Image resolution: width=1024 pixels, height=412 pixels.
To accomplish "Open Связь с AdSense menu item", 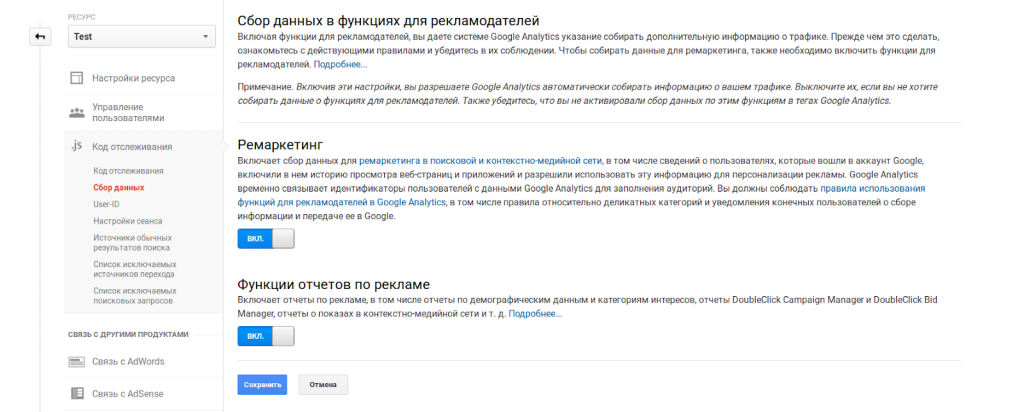I will [x=127, y=394].
